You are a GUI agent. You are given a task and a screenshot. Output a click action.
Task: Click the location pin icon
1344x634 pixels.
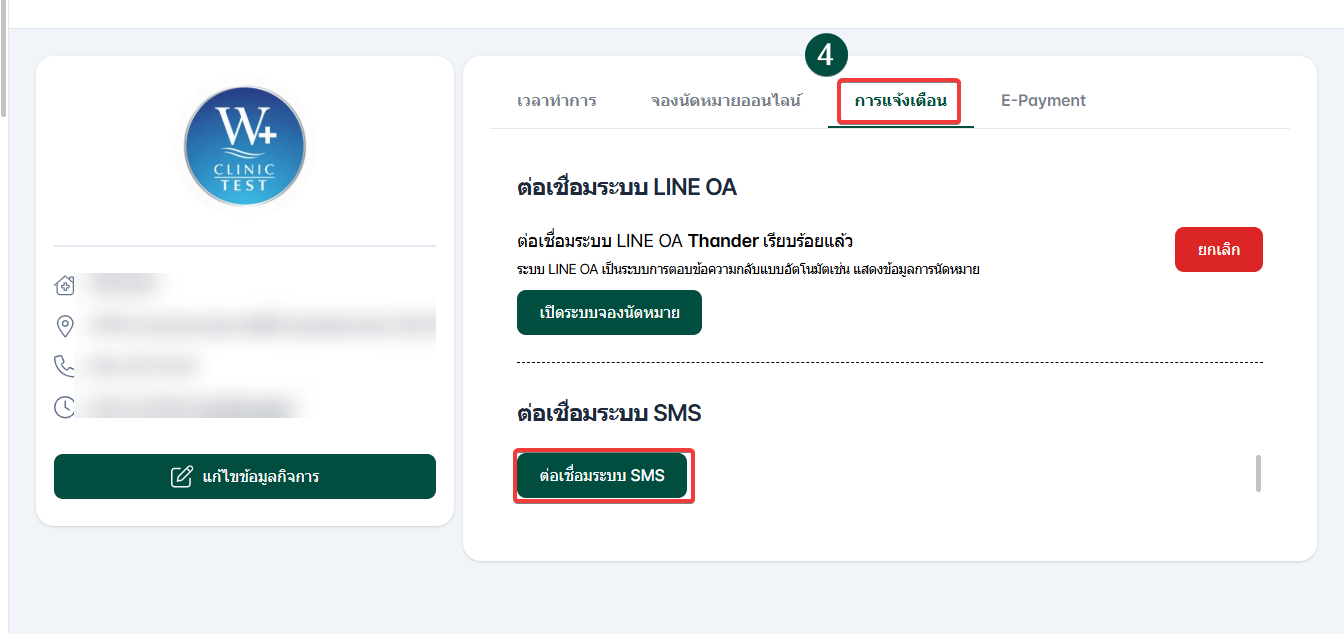point(65,326)
